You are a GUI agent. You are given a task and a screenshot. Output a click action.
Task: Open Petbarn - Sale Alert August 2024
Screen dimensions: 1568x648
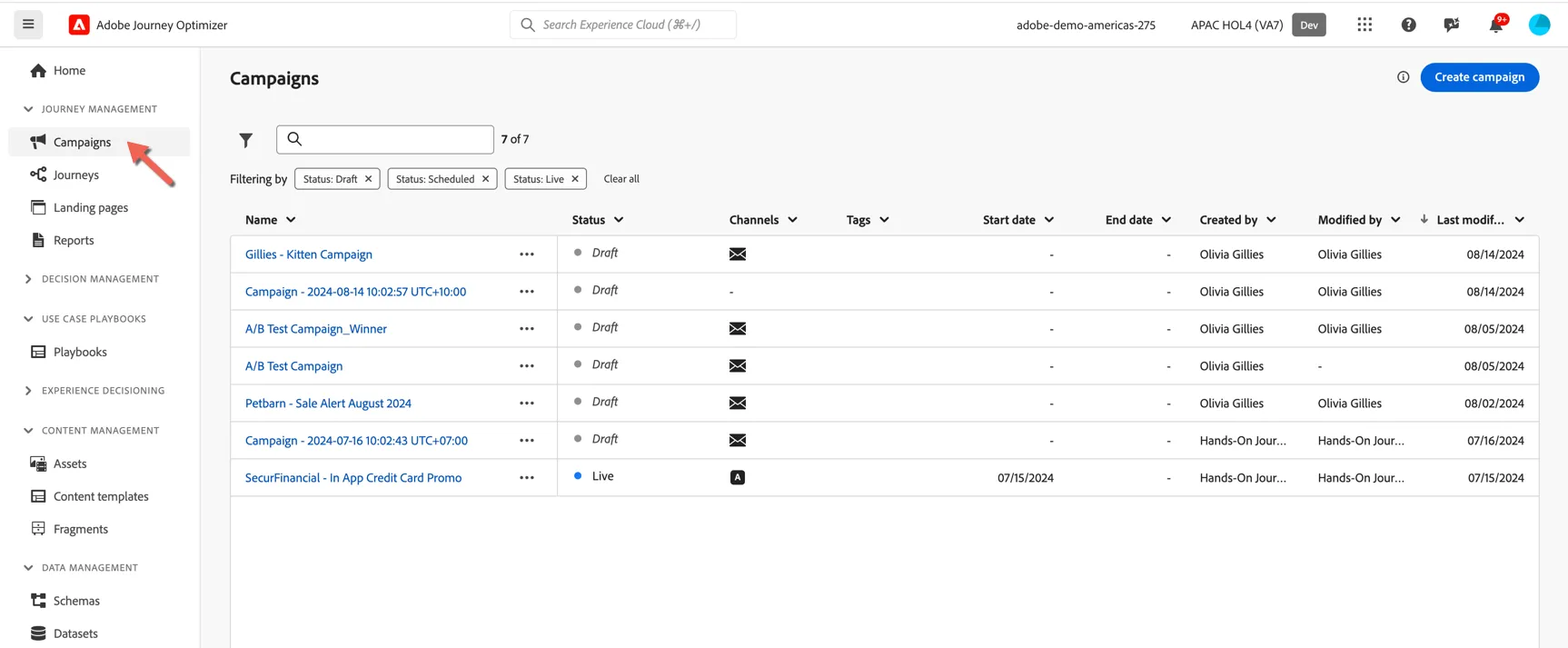coord(328,404)
